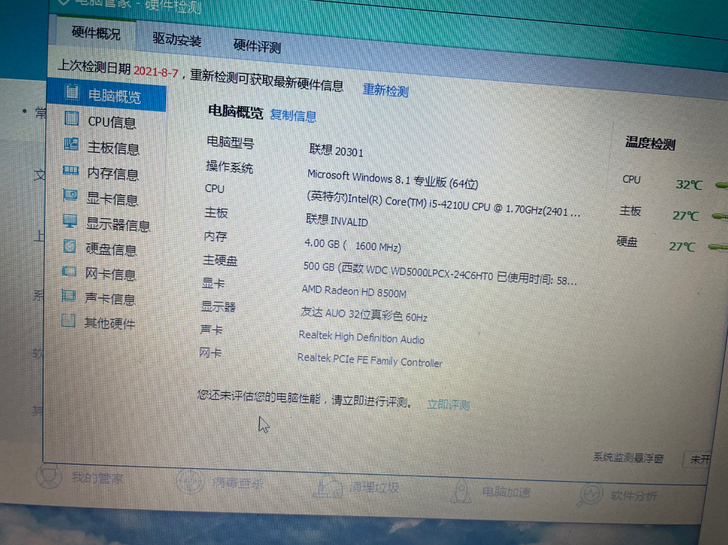728x545 pixels.
Task: Click the CPU信息 sidebar icon
Action: coord(72,118)
